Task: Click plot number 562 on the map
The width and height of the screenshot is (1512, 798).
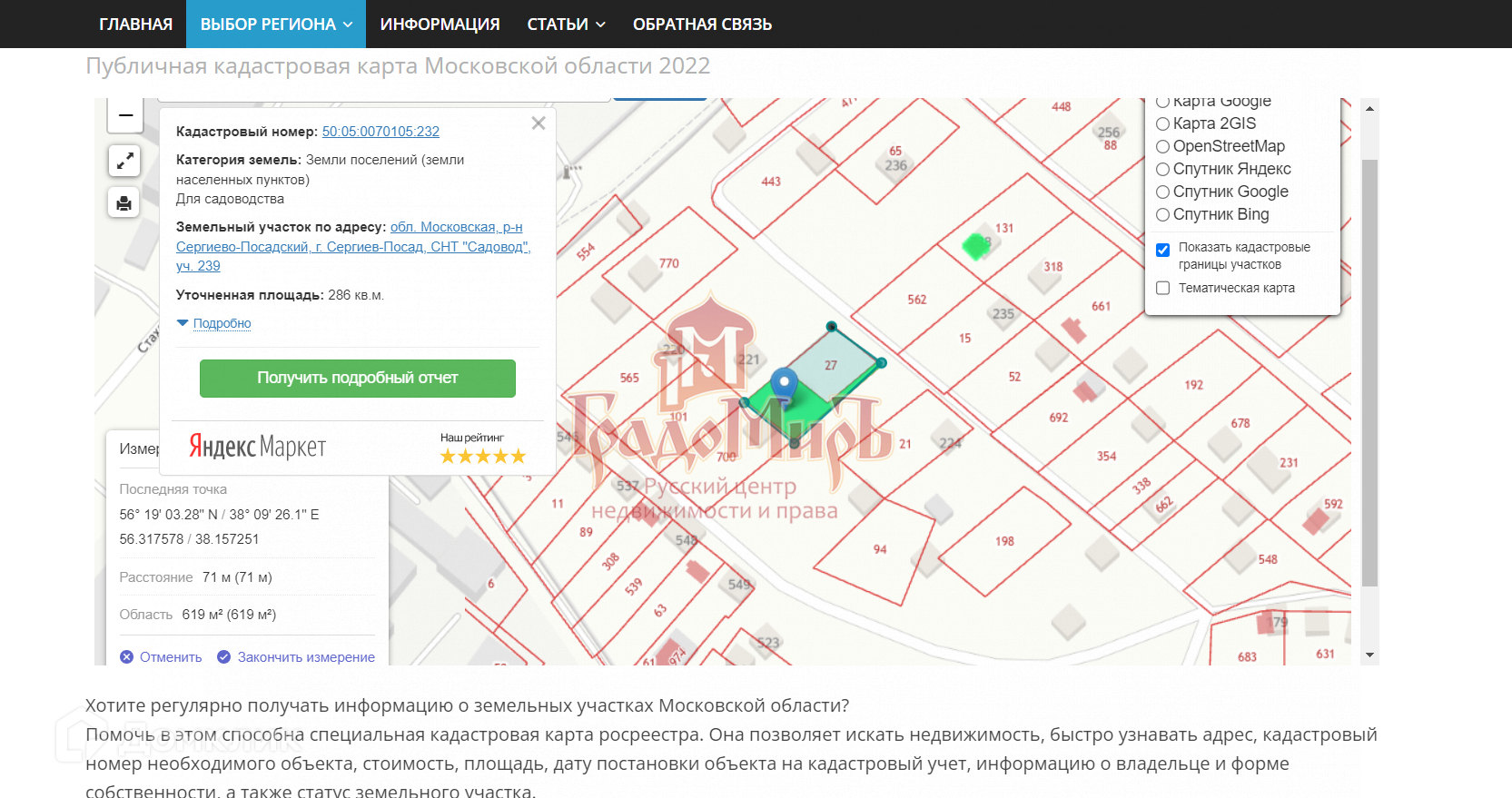Action: (917, 300)
